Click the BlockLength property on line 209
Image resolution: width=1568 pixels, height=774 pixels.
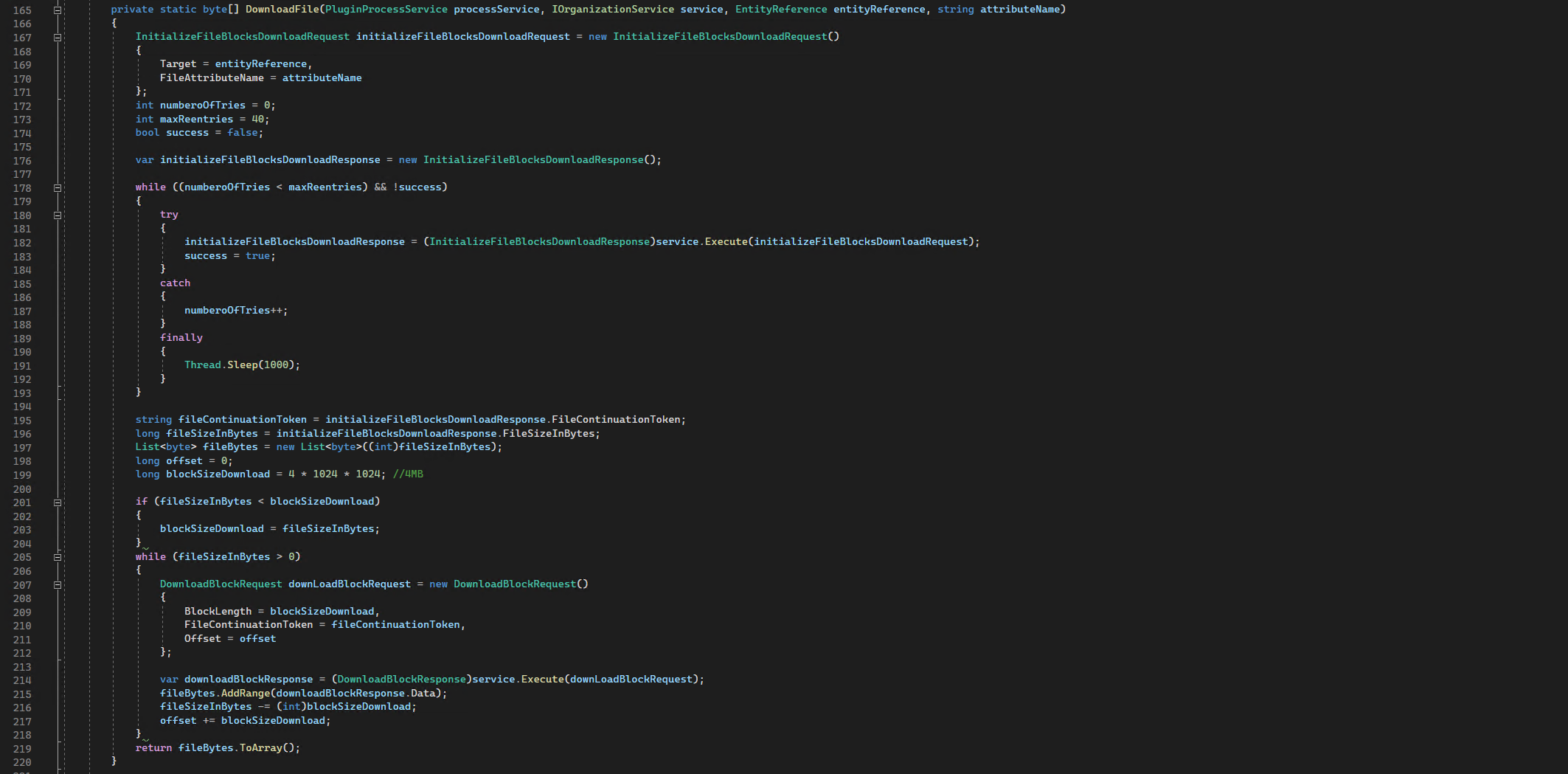[x=218, y=611]
